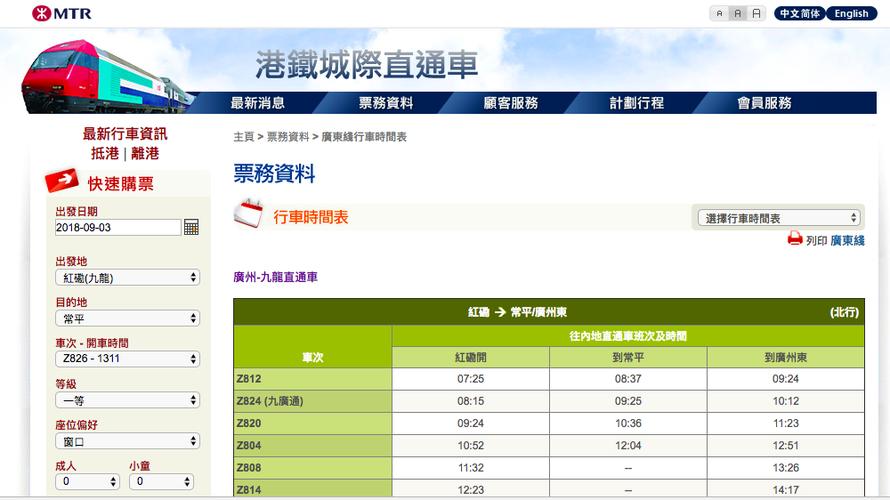Screen dimensions: 890x500
Task: Open the 成人 passenger count dropdown
Action: point(87,481)
